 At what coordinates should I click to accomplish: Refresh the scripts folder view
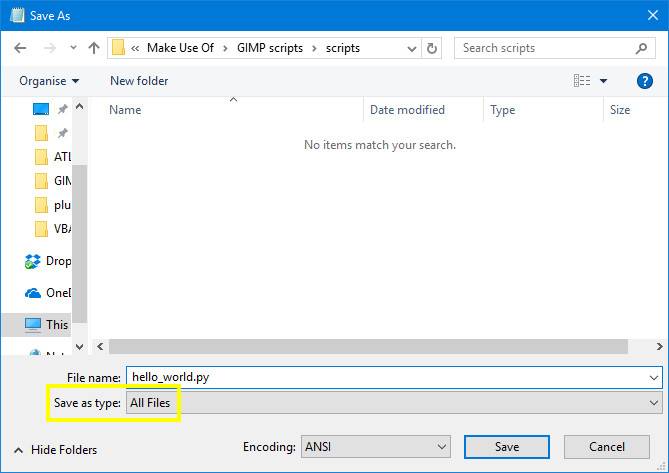[431, 48]
